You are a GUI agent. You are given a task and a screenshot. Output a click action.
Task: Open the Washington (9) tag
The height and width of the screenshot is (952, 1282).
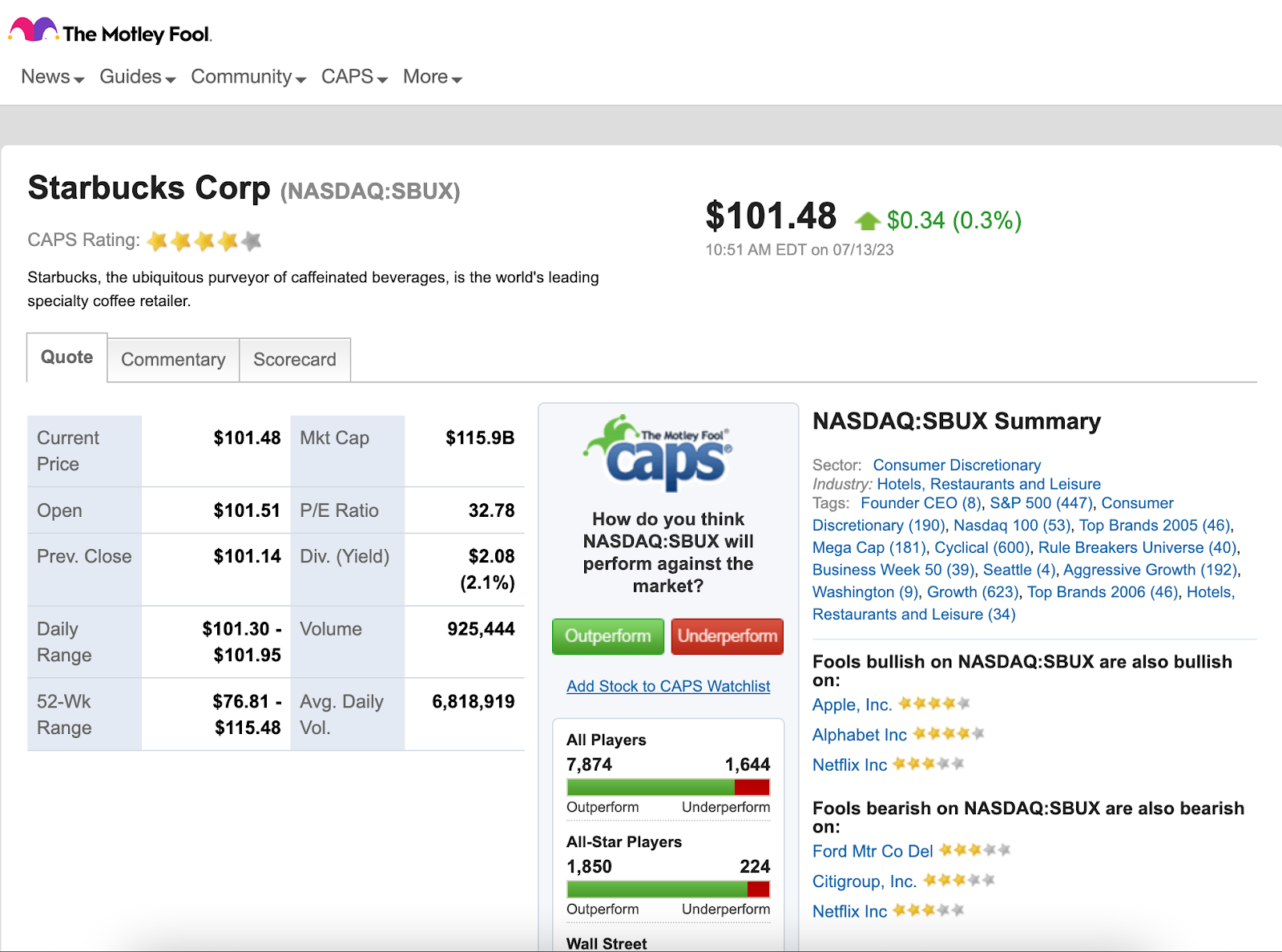point(865,592)
